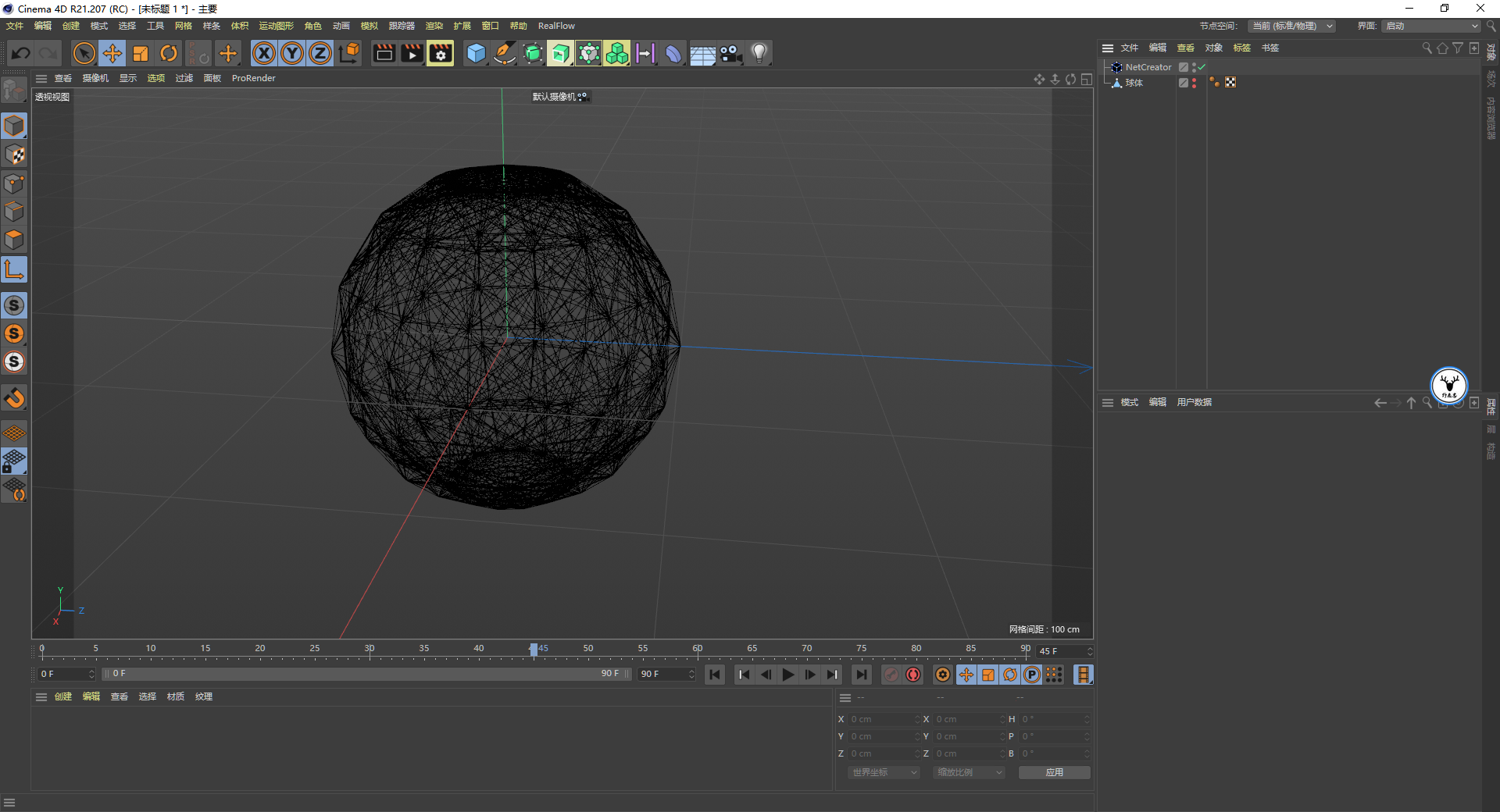Add a Camera object
1500x812 pixels.
(730, 53)
